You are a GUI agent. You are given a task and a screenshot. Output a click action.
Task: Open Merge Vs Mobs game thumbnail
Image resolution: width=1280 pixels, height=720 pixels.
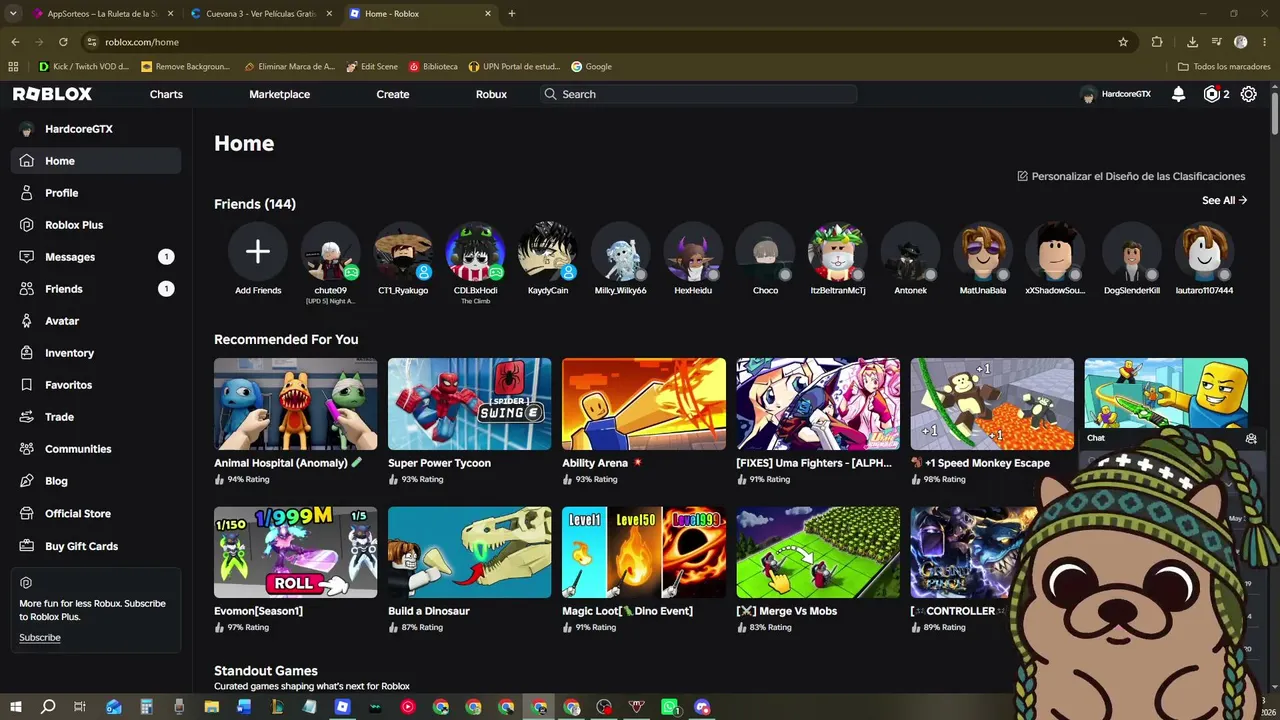point(818,552)
